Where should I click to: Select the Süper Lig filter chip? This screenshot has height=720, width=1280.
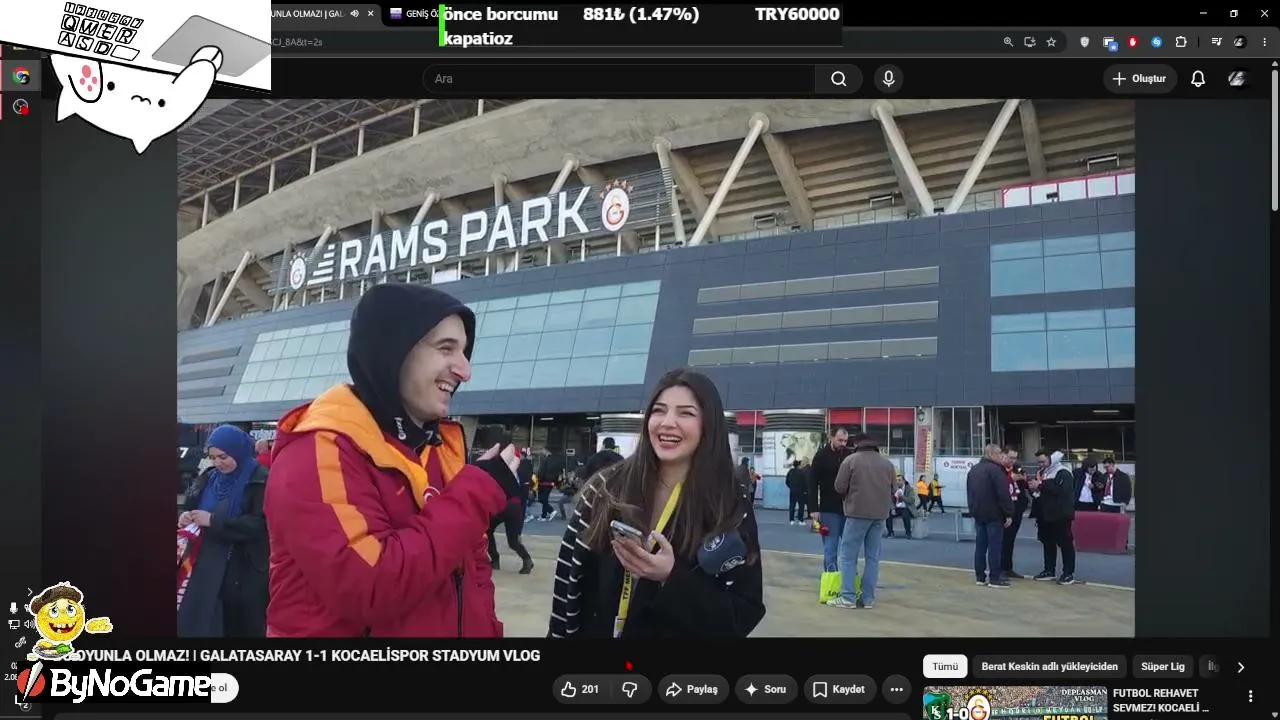coord(1163,666)
